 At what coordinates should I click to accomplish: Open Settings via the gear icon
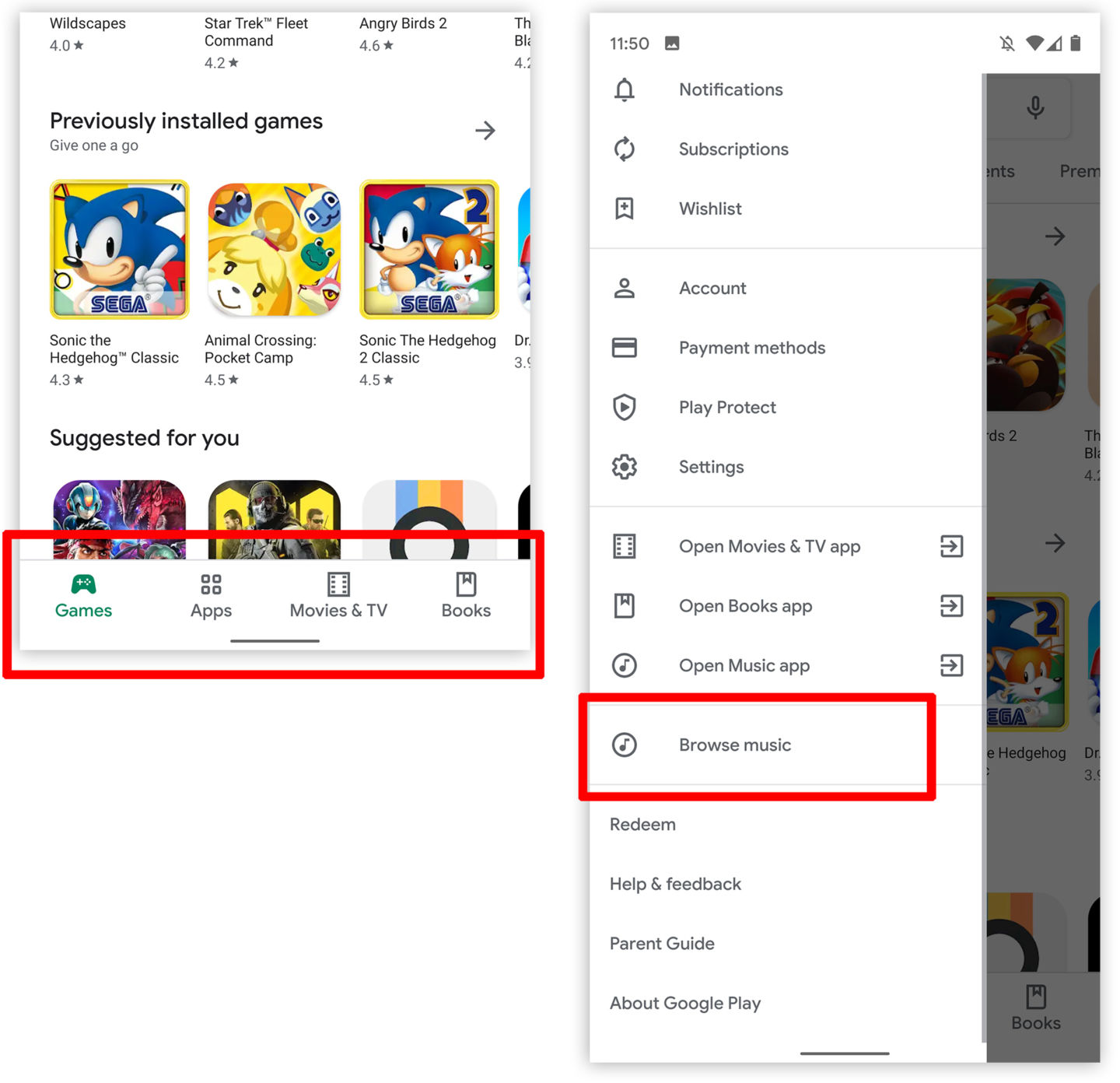(624, 467)
